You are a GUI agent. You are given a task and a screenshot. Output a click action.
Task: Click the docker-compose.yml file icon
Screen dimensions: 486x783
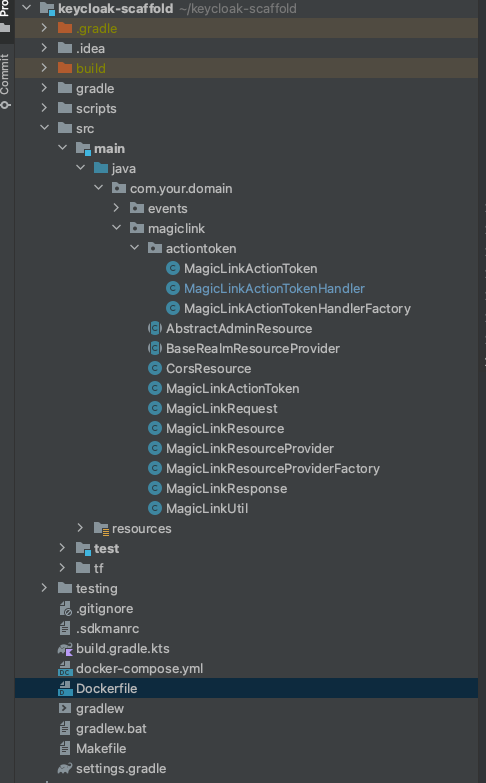point(65,669)
